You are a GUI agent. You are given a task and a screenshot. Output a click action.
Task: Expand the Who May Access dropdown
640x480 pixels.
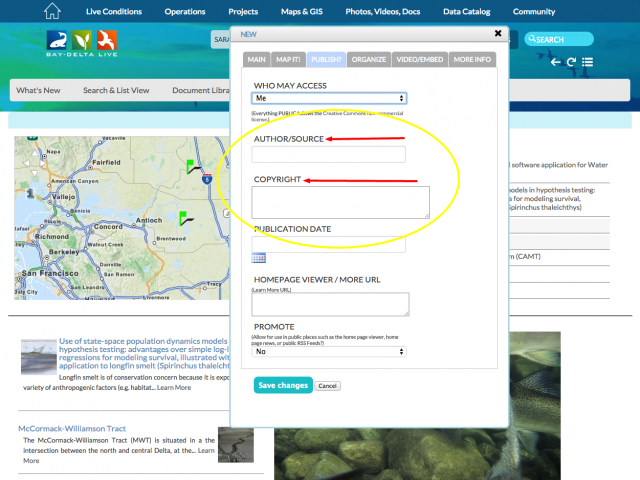pos(329,98)
